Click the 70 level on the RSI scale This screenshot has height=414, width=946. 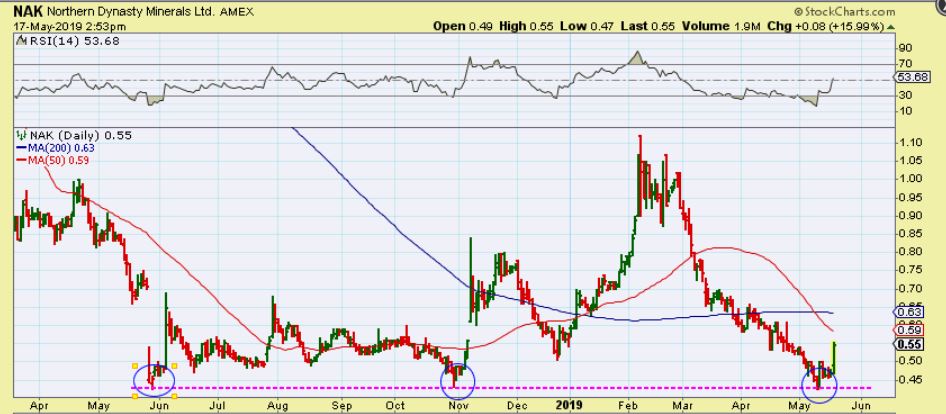[x=904, y=63]
